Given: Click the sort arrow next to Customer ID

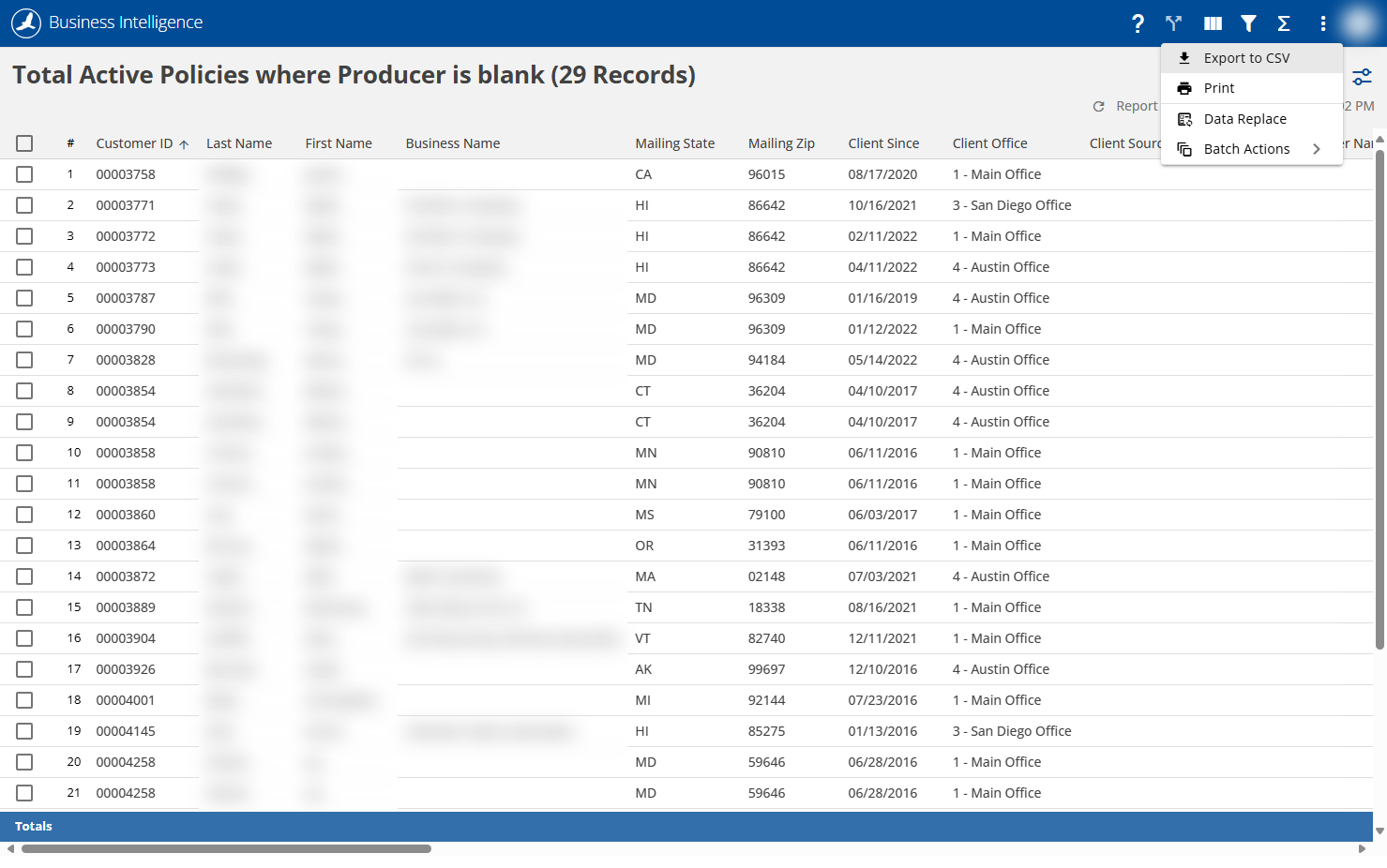Looking at the screenshot, I should pos(184,144).
